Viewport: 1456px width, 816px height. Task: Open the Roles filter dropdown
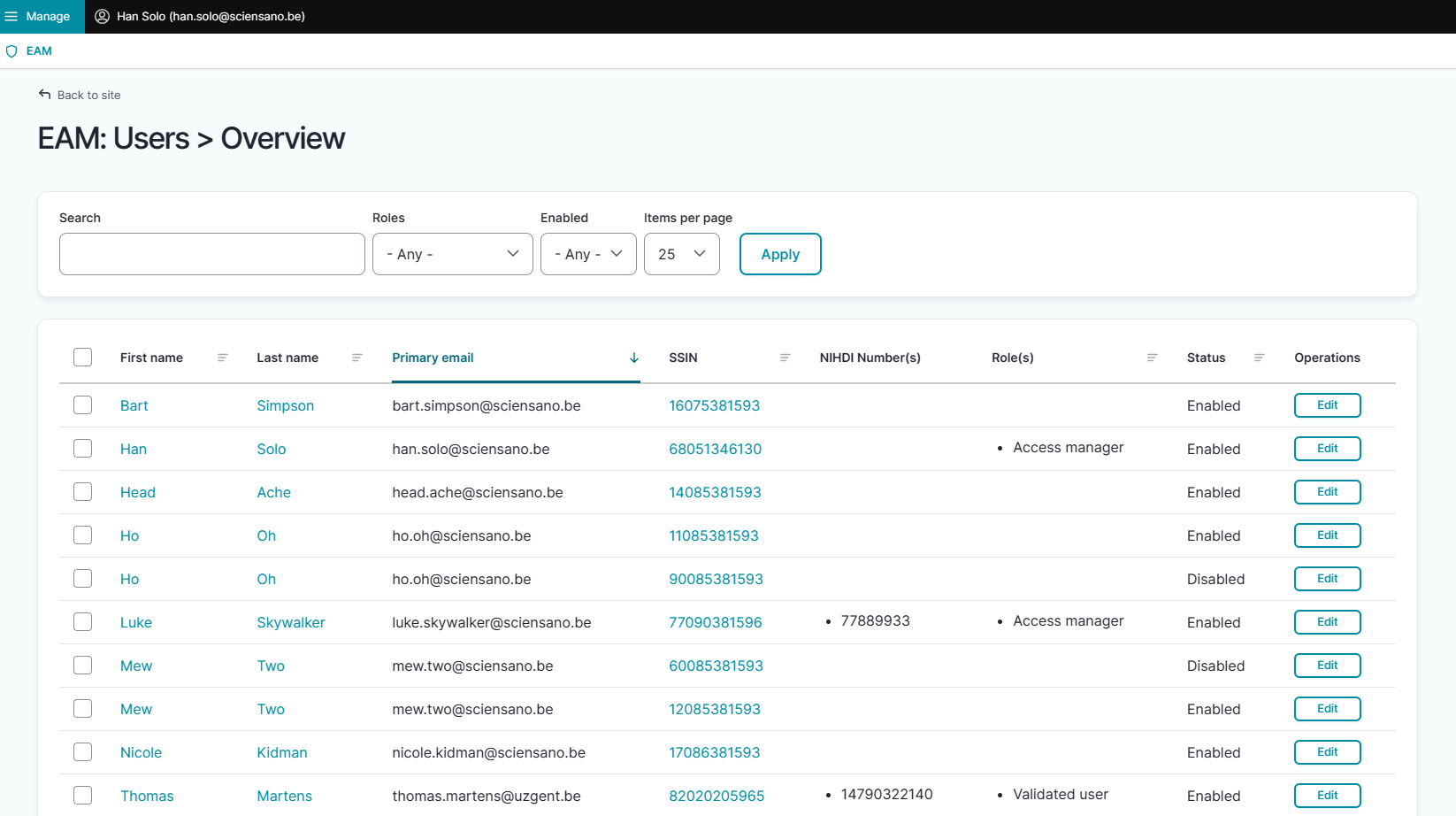click(x=452, y=254)
